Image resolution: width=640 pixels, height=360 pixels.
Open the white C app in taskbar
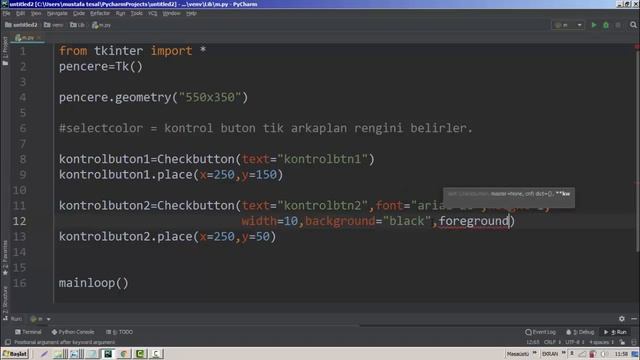click(x=156, y=353)
